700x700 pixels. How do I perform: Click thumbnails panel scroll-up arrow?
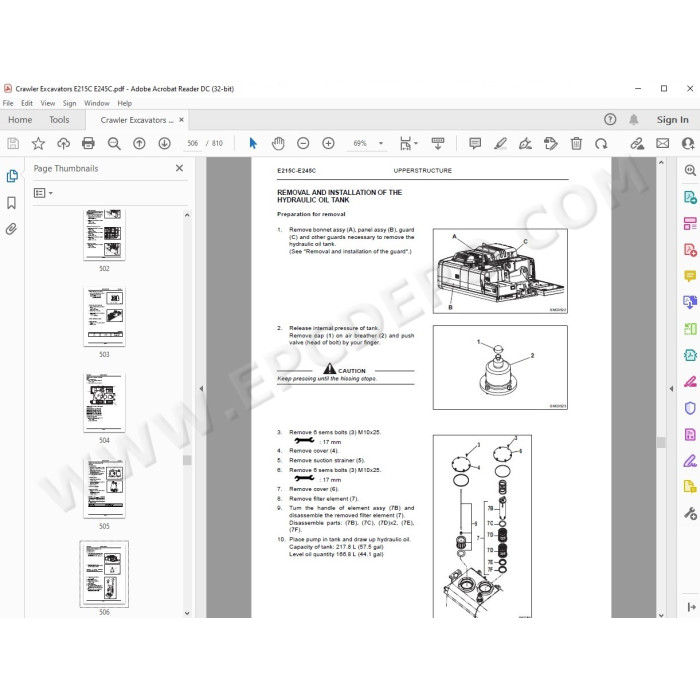(187, 215)
